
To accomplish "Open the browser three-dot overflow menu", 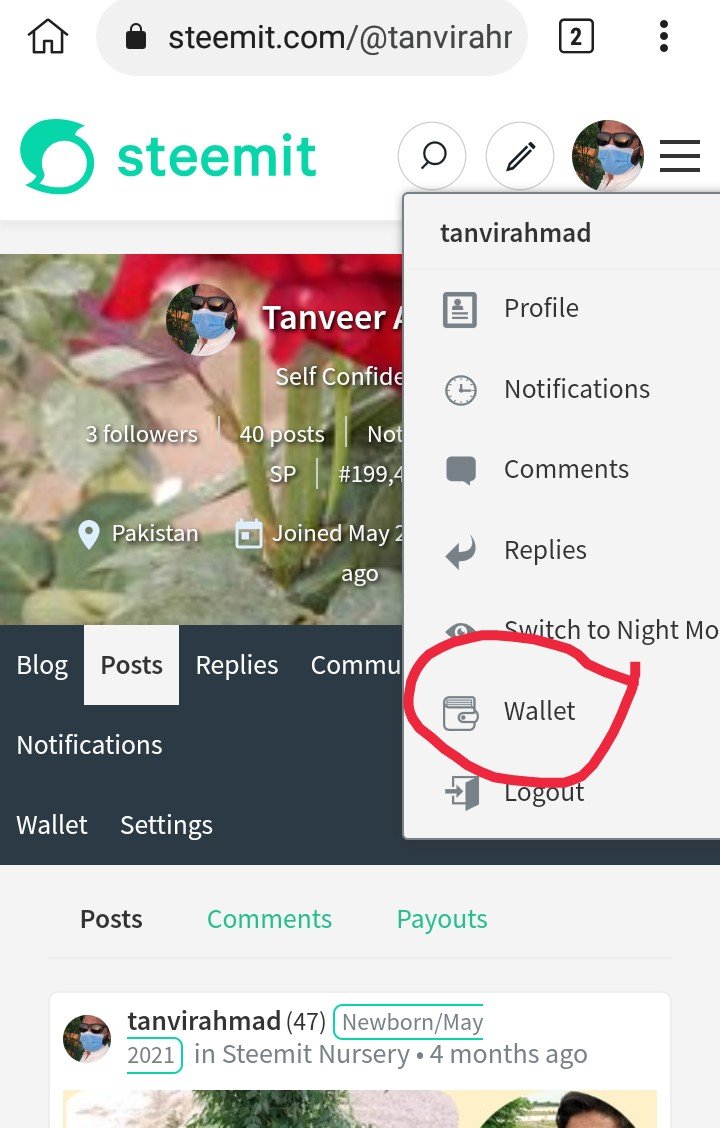I will tap(663, 36).
